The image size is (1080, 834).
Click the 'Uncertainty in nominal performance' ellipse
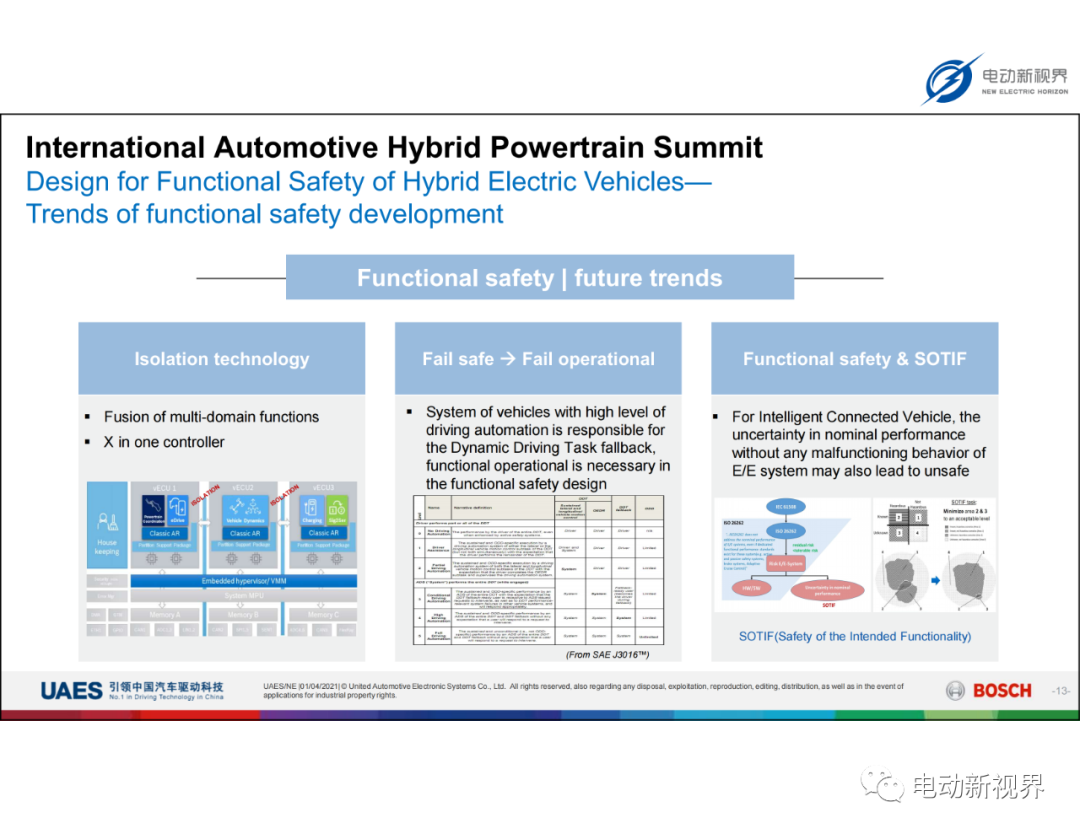827,590
